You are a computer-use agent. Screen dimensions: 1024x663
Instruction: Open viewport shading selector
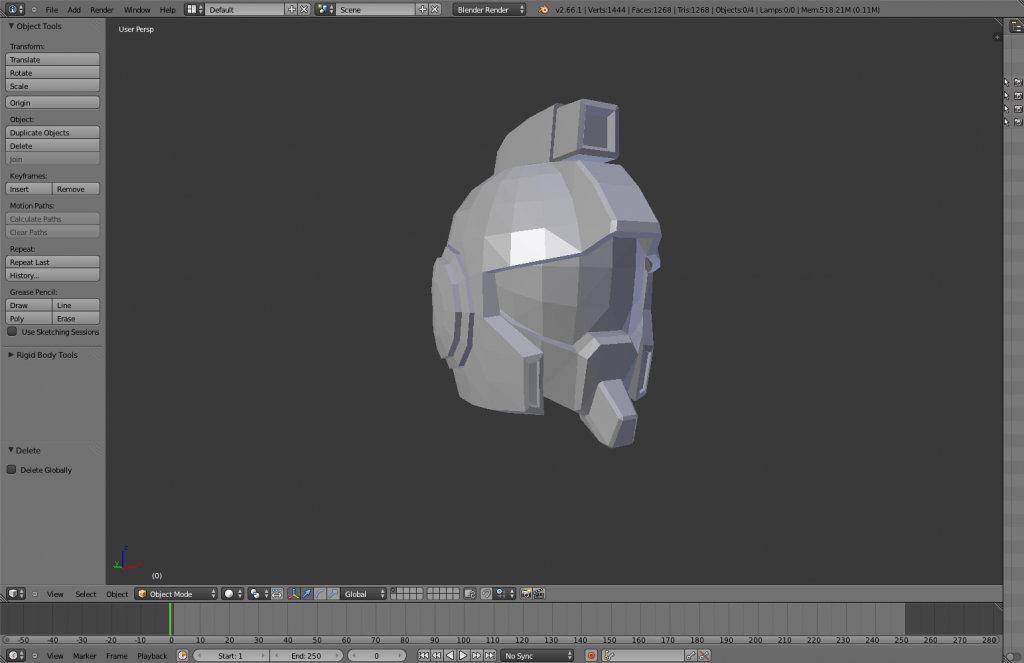coord(232,594)
